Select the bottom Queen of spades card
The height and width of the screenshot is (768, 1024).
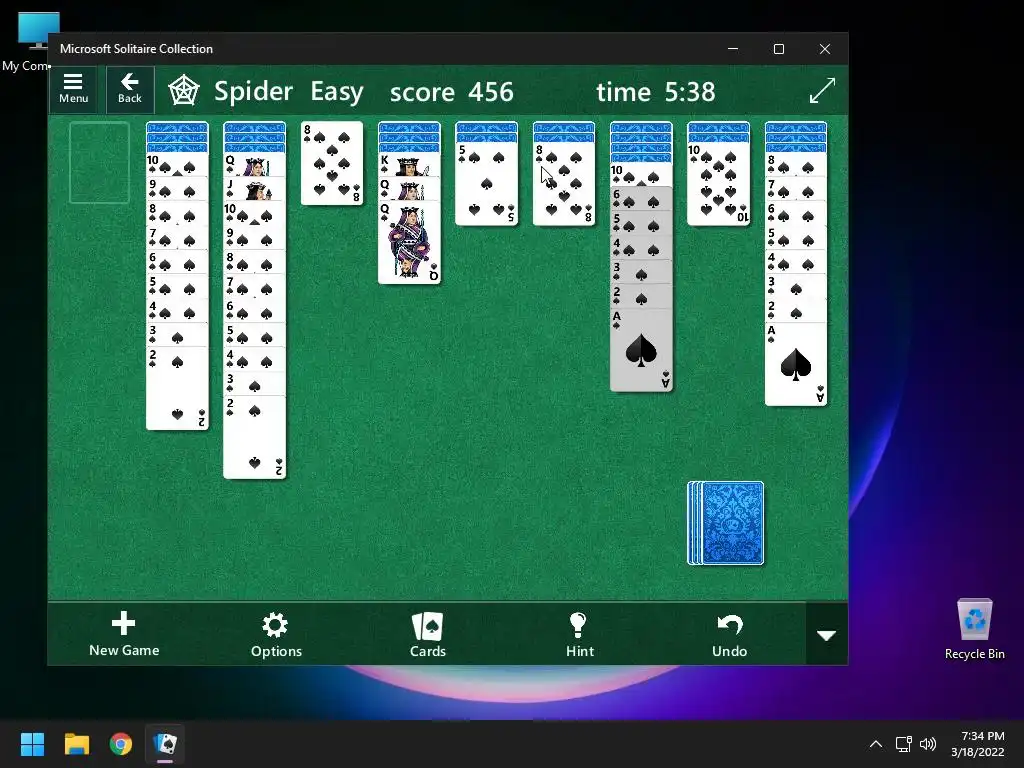click(409, 243)
